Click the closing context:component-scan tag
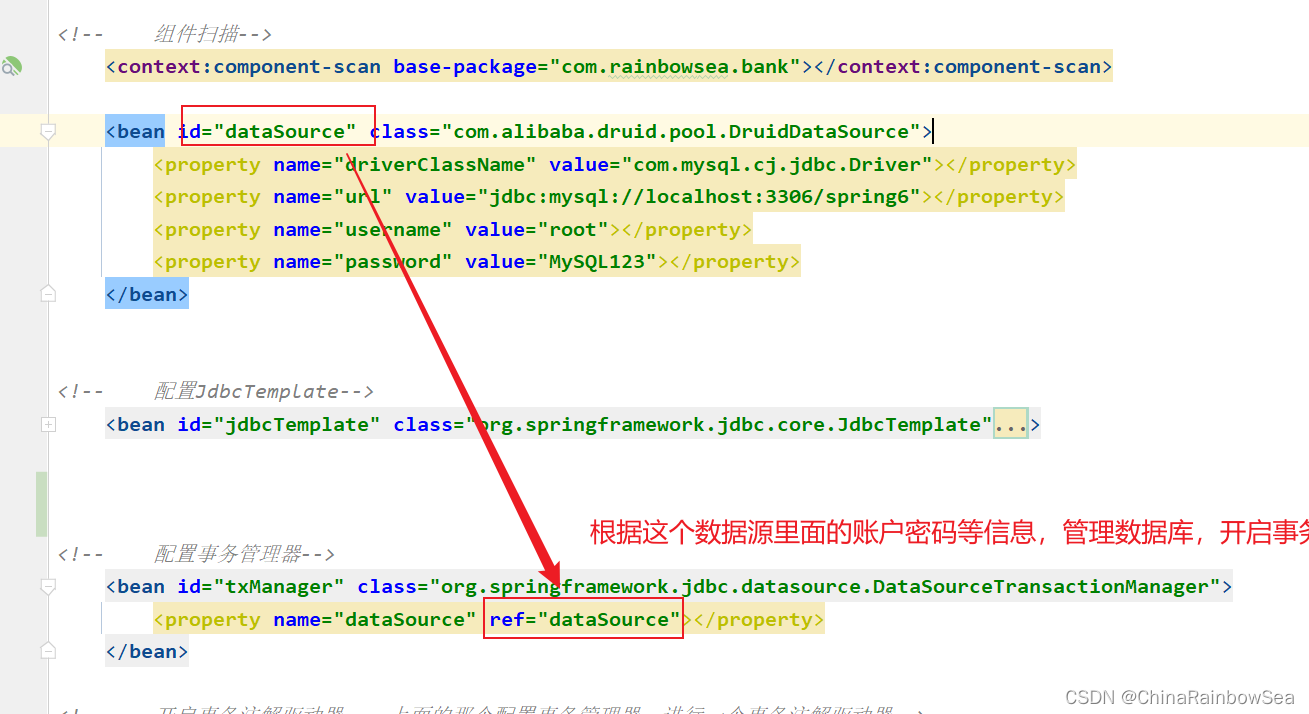 pos(963,67)
